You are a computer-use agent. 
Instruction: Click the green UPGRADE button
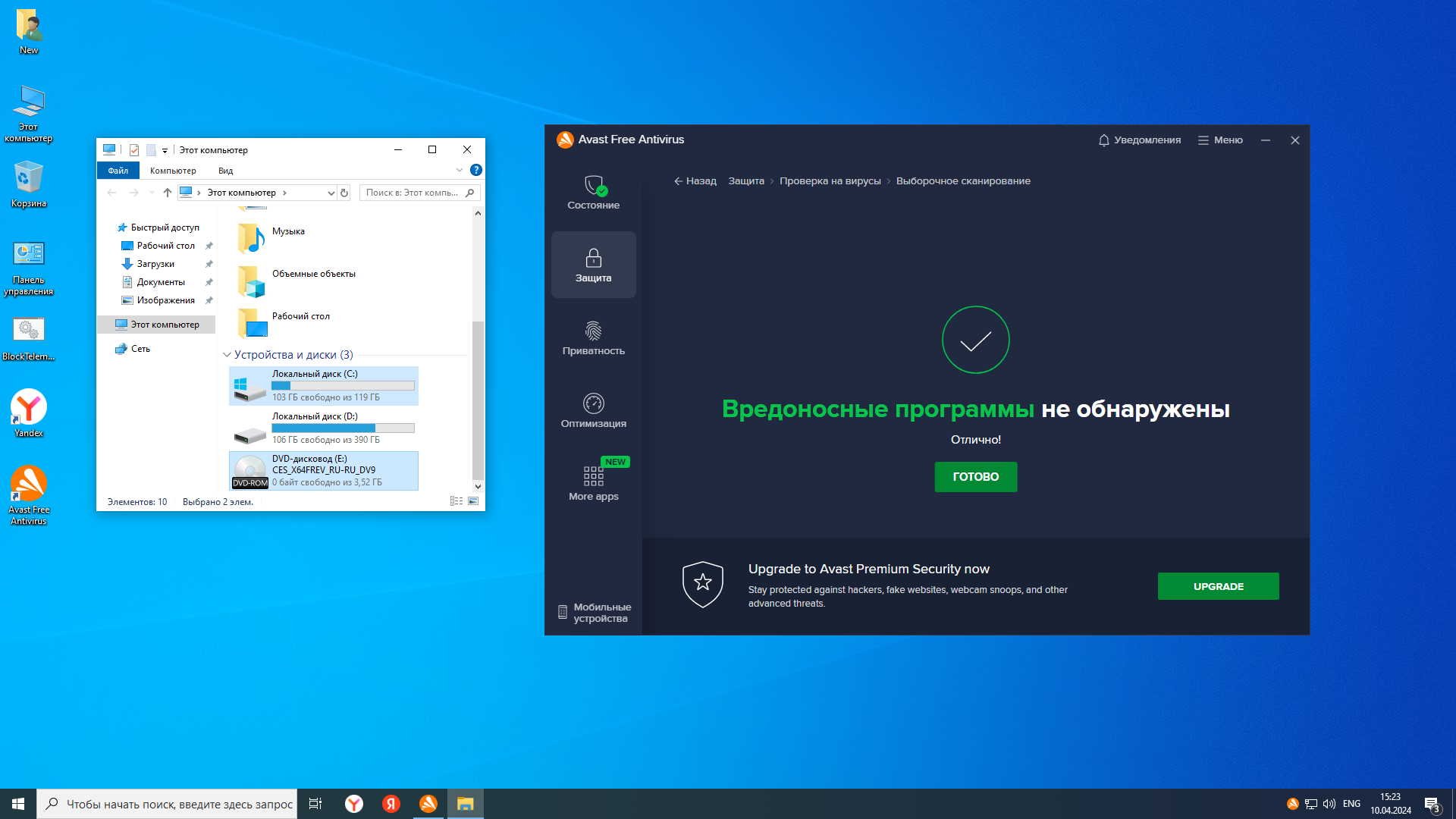[x=1218, y=586]
